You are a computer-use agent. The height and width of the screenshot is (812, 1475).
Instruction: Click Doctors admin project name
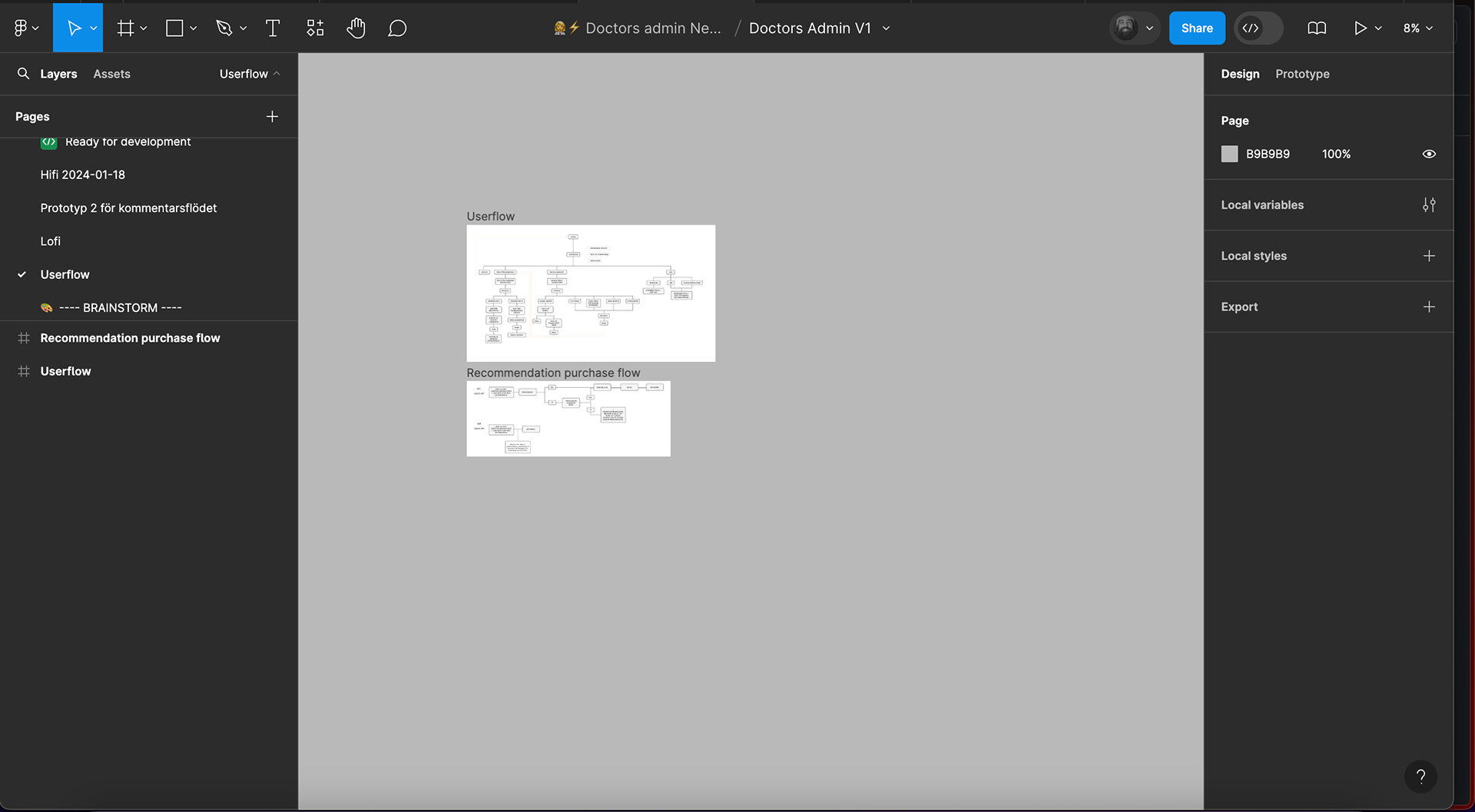[653, 28]
